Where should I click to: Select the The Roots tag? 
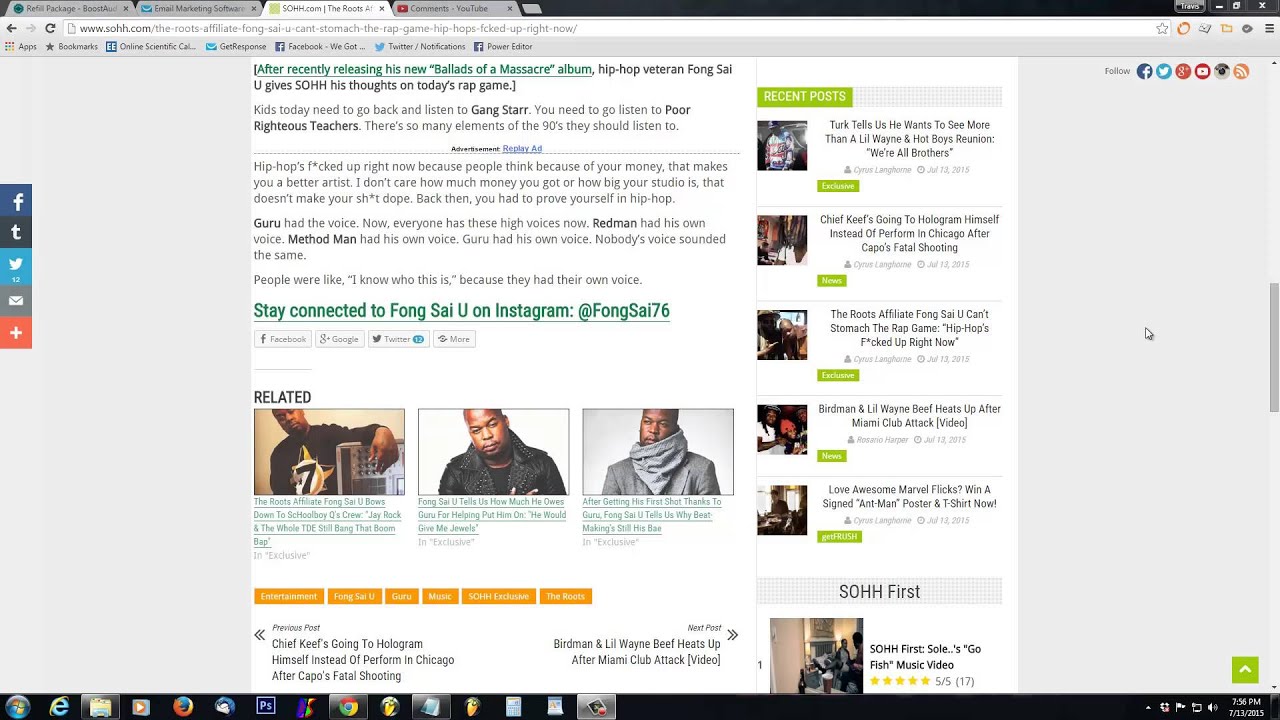pyautogui.click(x=565, y=596)
